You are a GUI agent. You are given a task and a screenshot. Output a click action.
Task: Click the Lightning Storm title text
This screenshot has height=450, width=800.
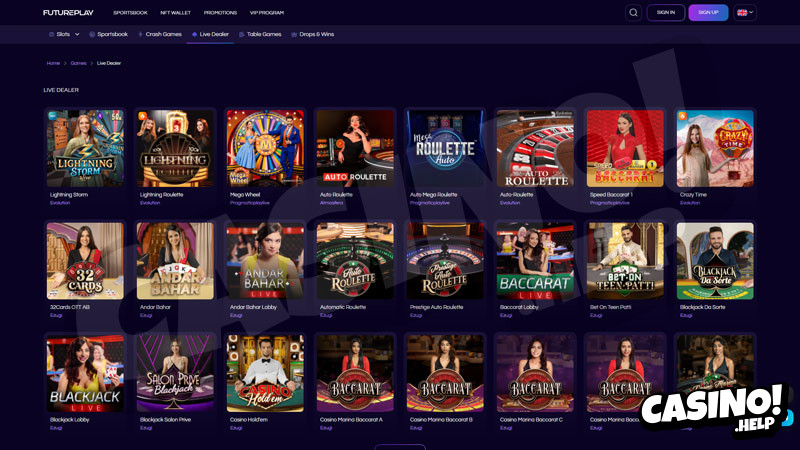point(69,194)
